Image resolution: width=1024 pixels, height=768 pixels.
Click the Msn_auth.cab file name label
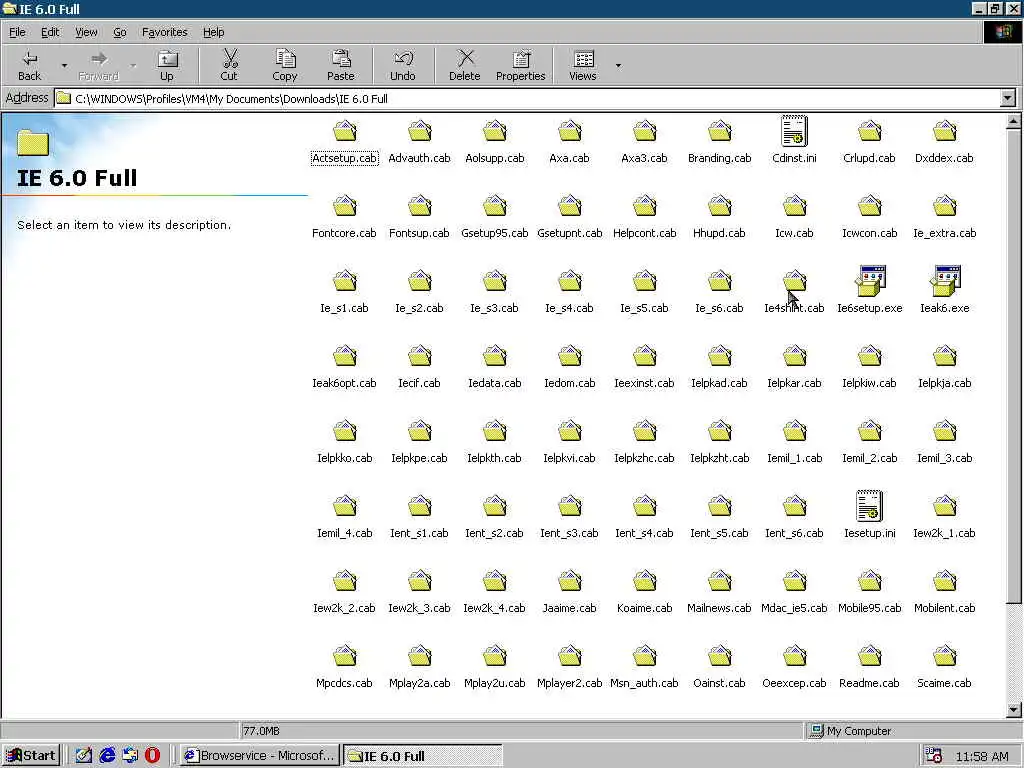[x=645, y=683]
